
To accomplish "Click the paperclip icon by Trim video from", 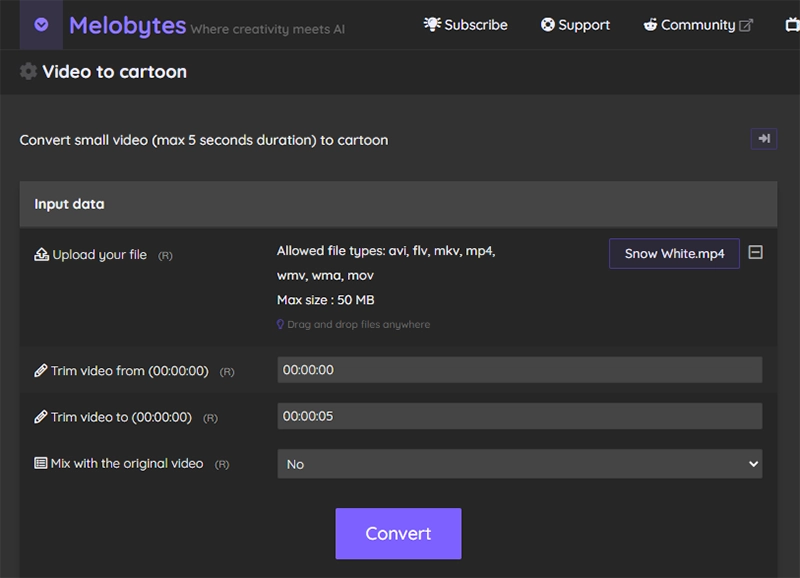I will (41, 371).
